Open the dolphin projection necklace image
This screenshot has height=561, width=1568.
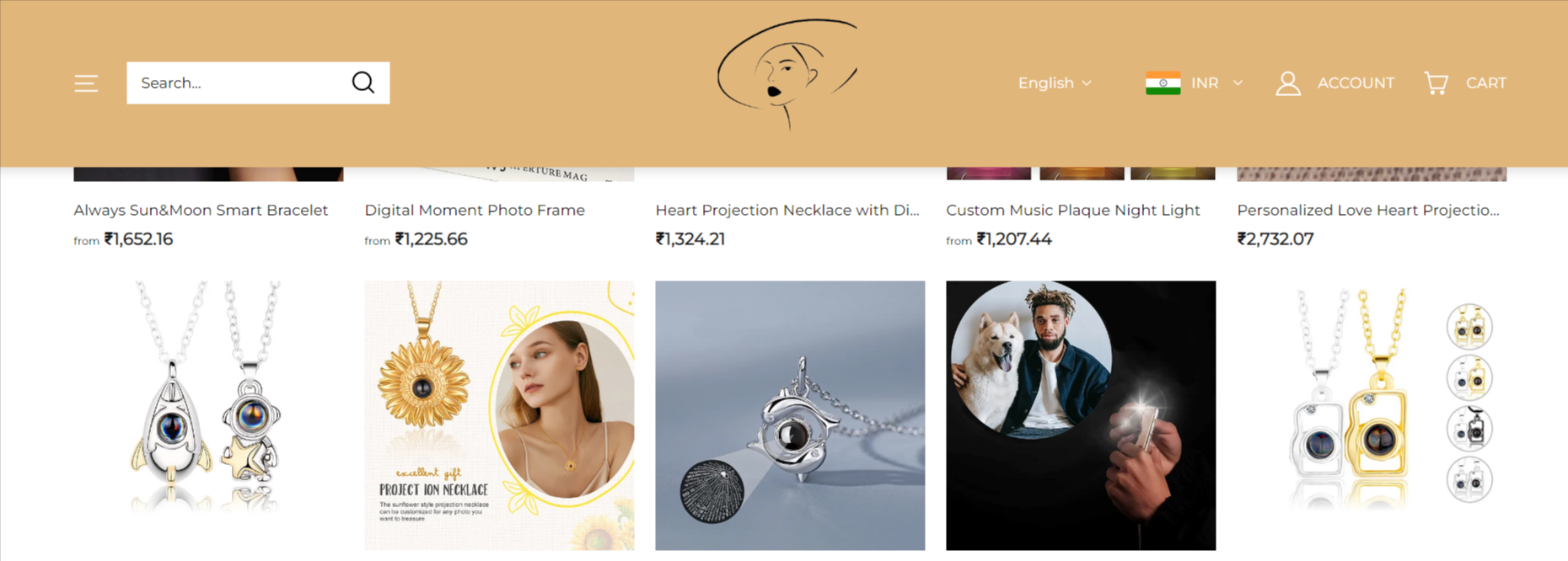click(x=790, y=415)
